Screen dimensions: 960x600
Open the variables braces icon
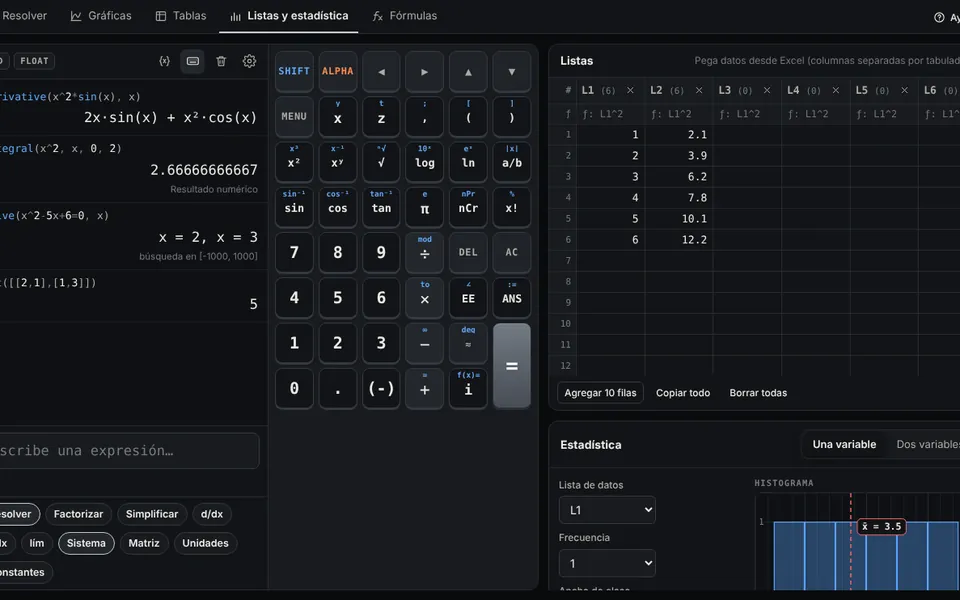(164, 61)
